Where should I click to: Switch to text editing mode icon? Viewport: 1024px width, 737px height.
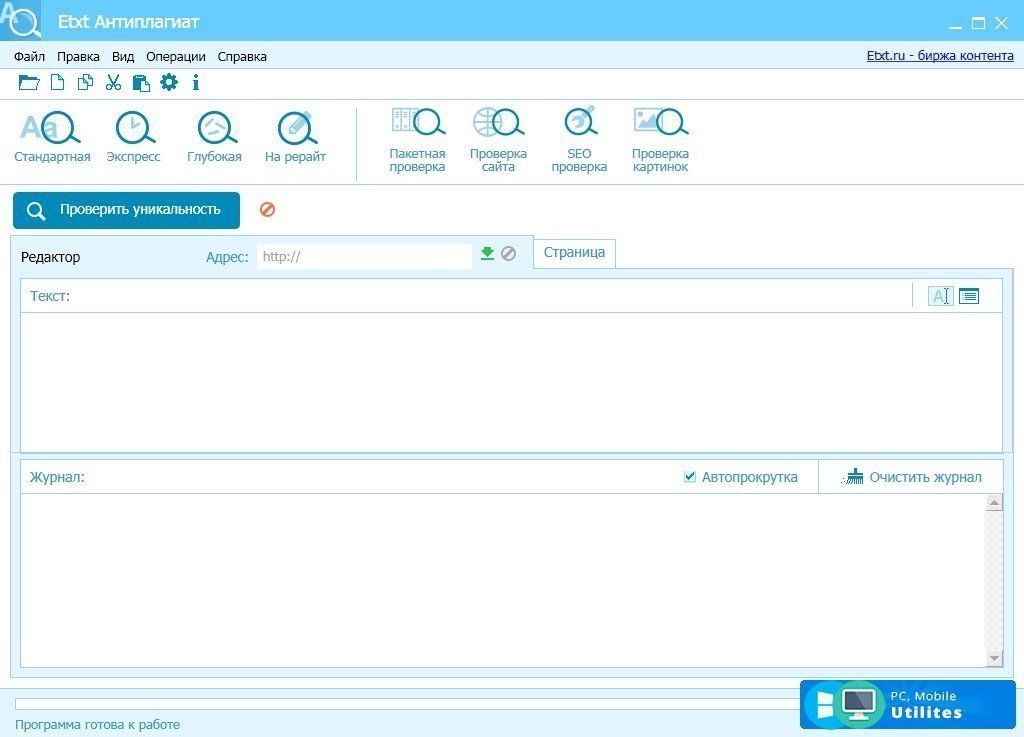[x=940, y=296]
